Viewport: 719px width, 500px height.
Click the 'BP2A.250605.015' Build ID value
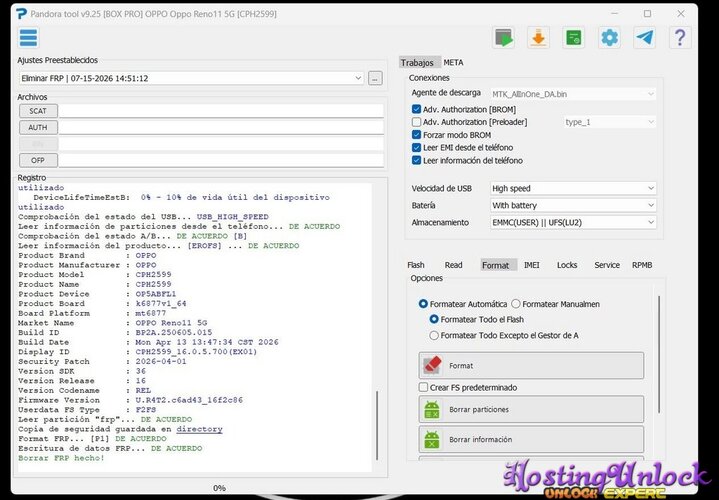[174, 333]
